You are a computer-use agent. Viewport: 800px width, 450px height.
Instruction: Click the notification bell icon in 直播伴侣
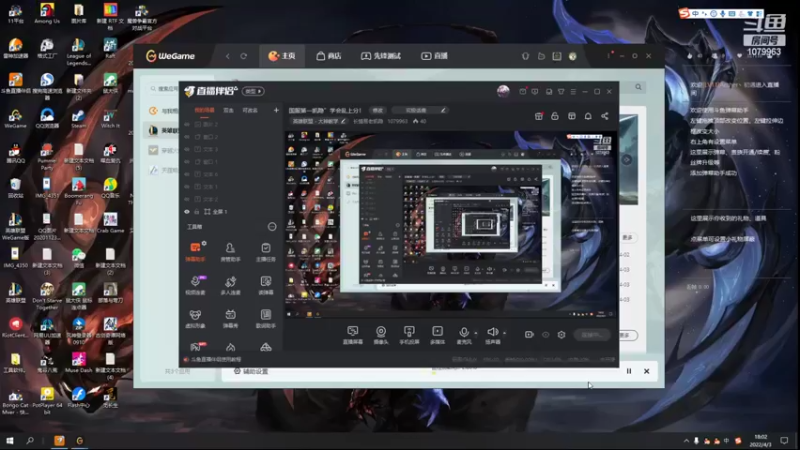[588, 116]
